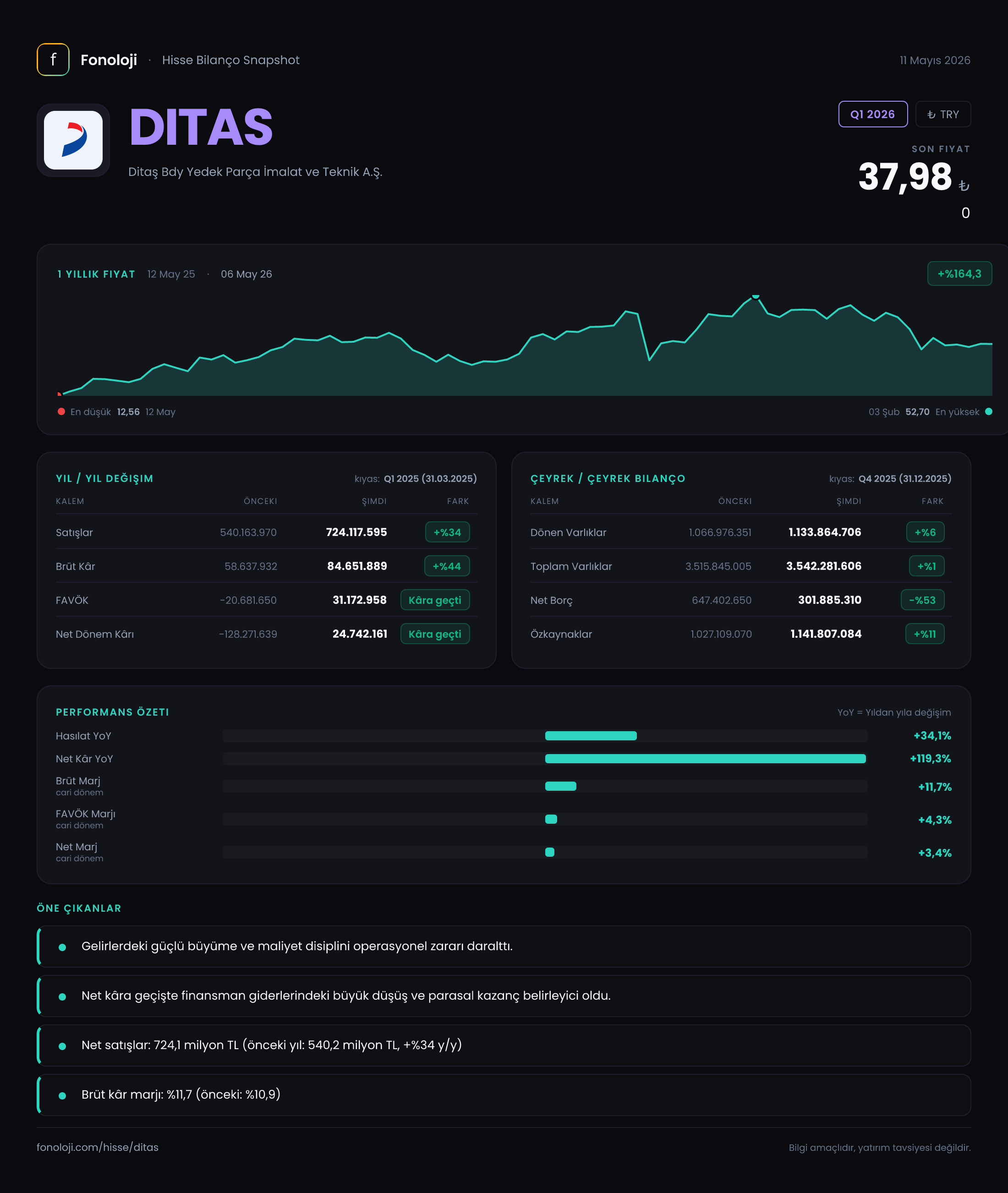
Task: Click the 12,56 lowest price value
Action: (128, 412)
